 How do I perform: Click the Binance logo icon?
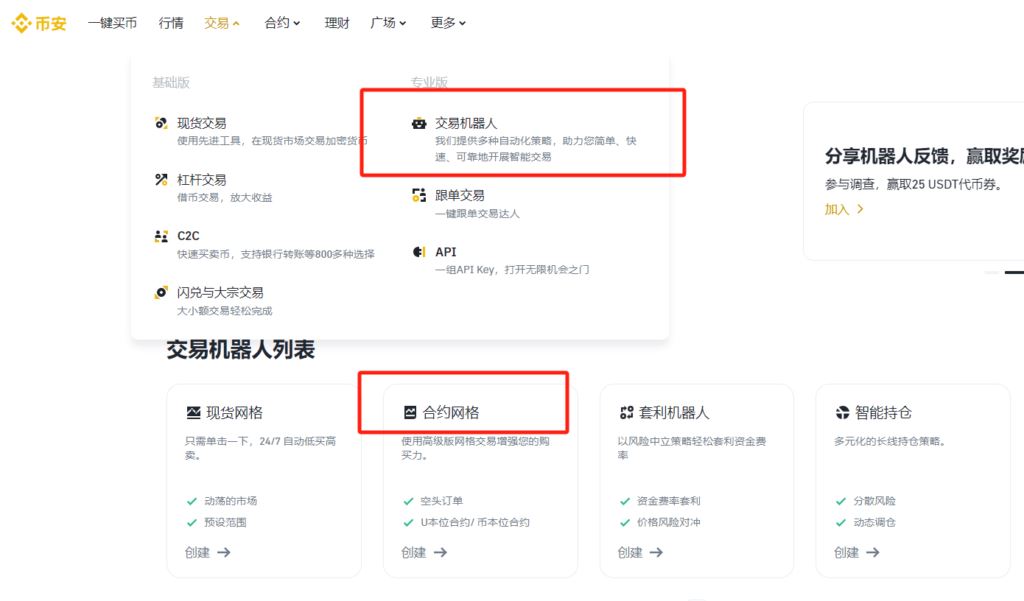pos(21,23)
